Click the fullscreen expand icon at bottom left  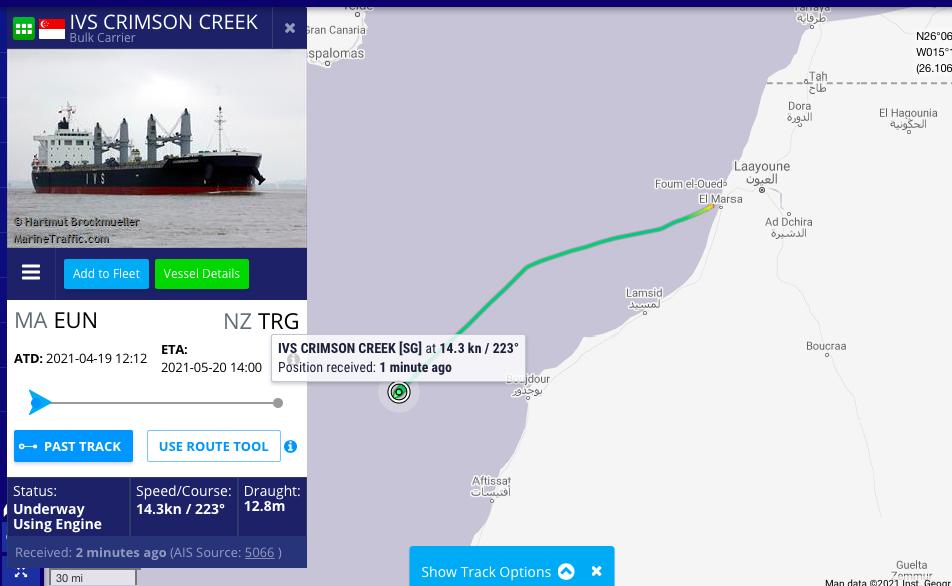coord(21,573)
